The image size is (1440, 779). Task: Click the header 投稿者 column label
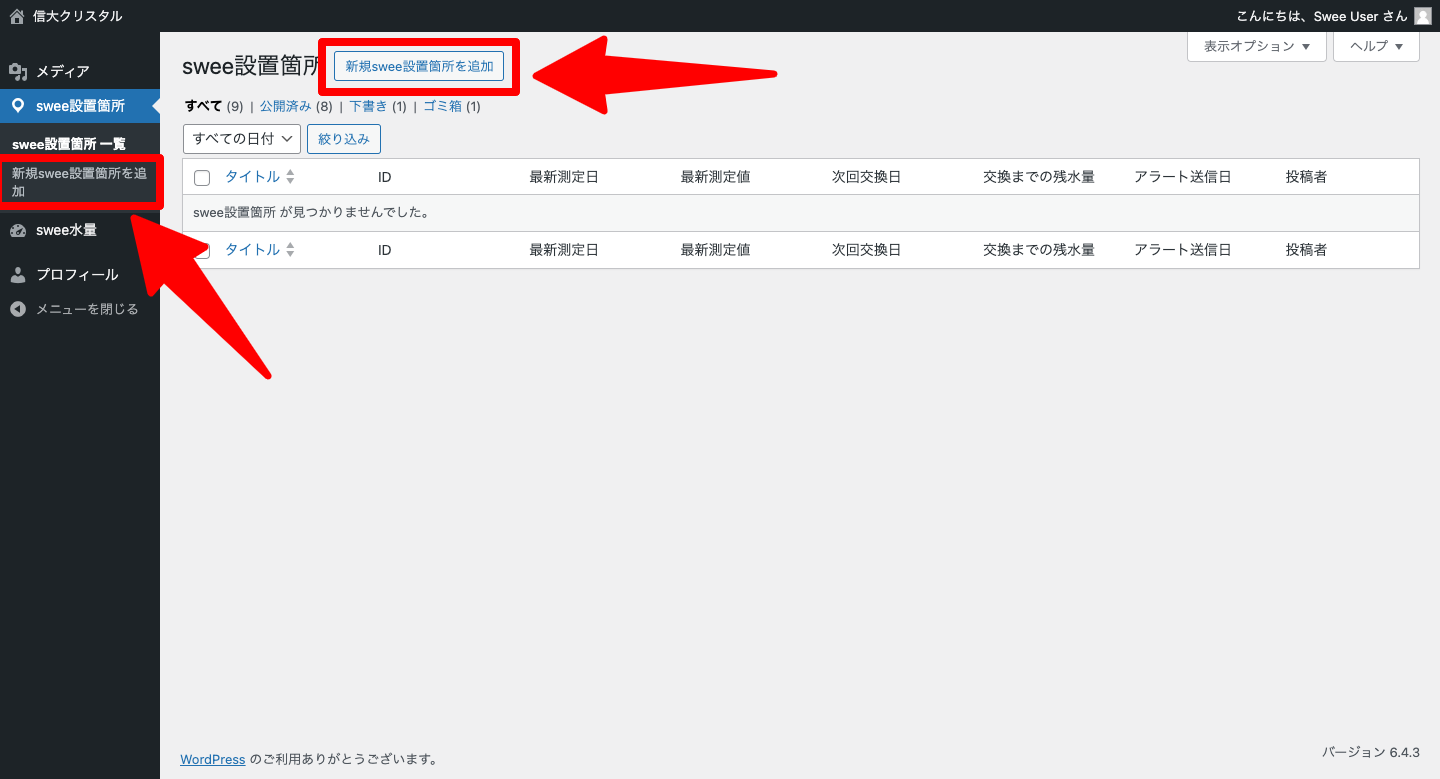click(x=1307, y=177)
